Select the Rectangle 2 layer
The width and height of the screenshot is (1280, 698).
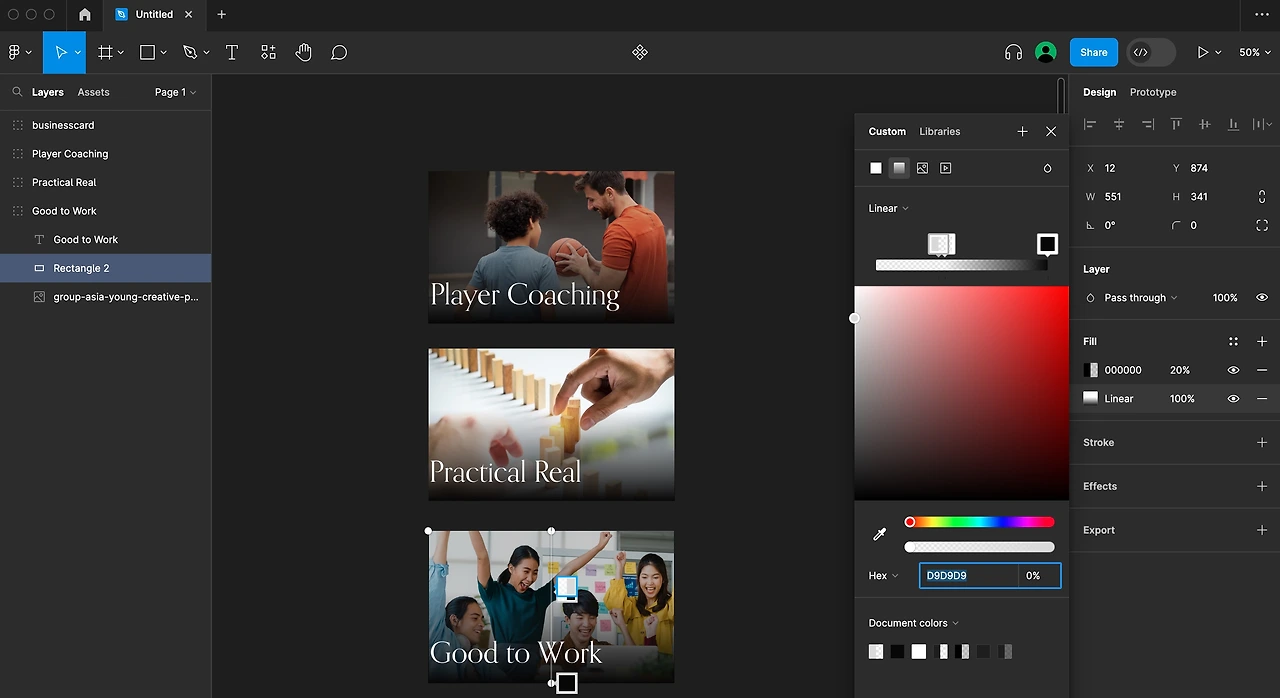pos(105,268)
